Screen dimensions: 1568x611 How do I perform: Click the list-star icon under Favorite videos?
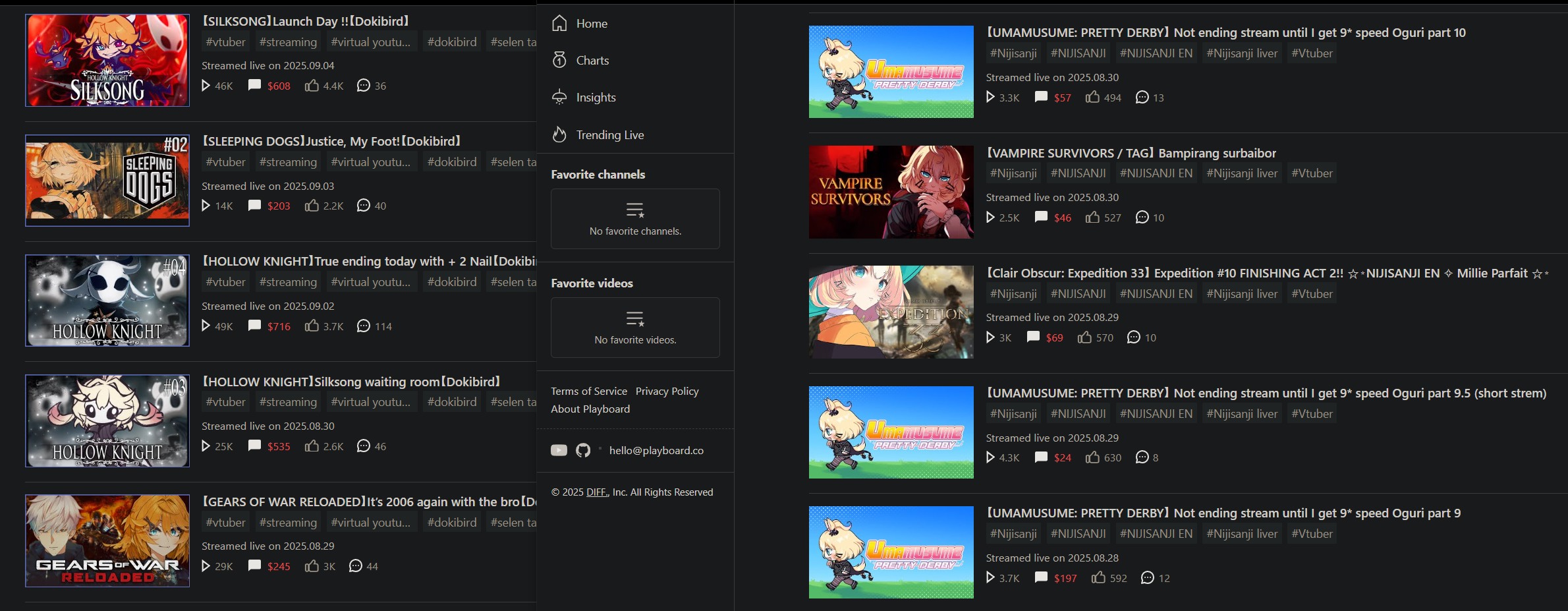click(635, 319)
